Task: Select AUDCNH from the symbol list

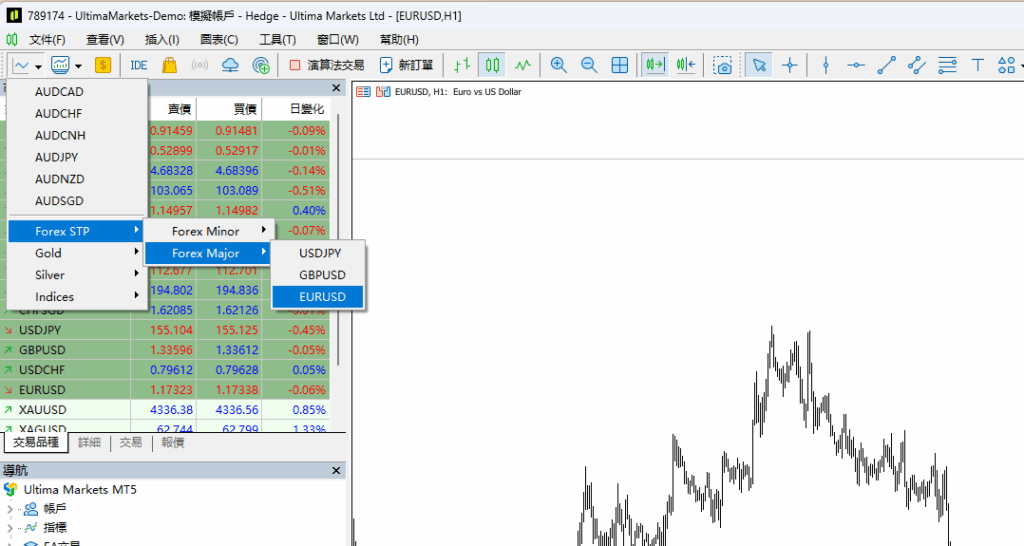Action: coord(77,135)
